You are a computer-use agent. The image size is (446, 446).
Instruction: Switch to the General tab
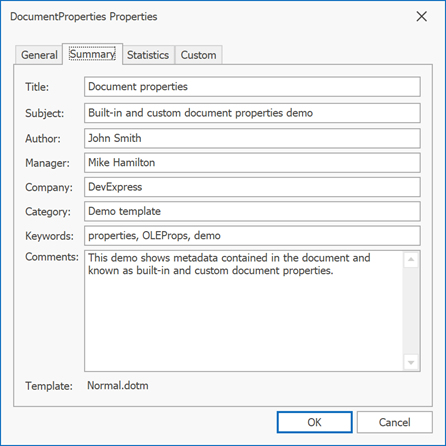39,55
